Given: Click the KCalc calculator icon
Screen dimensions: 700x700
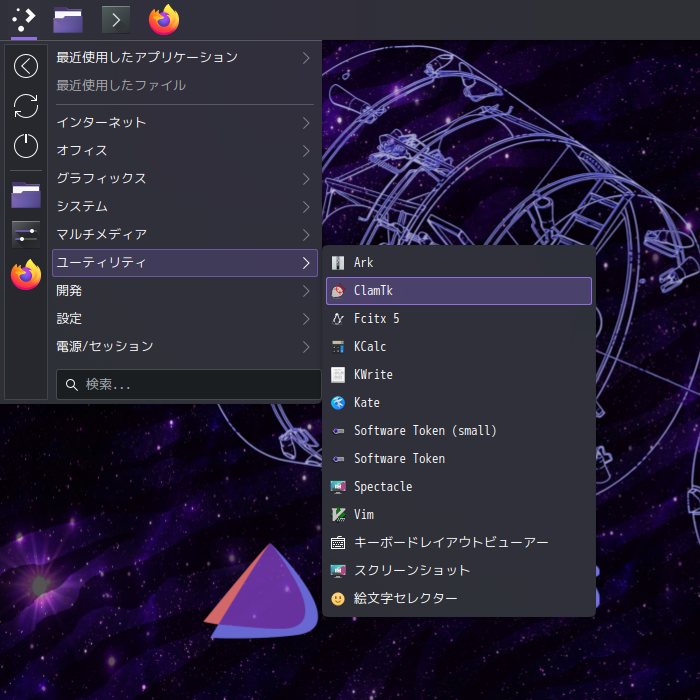Looking at the screenshot, I should (338, 347).
